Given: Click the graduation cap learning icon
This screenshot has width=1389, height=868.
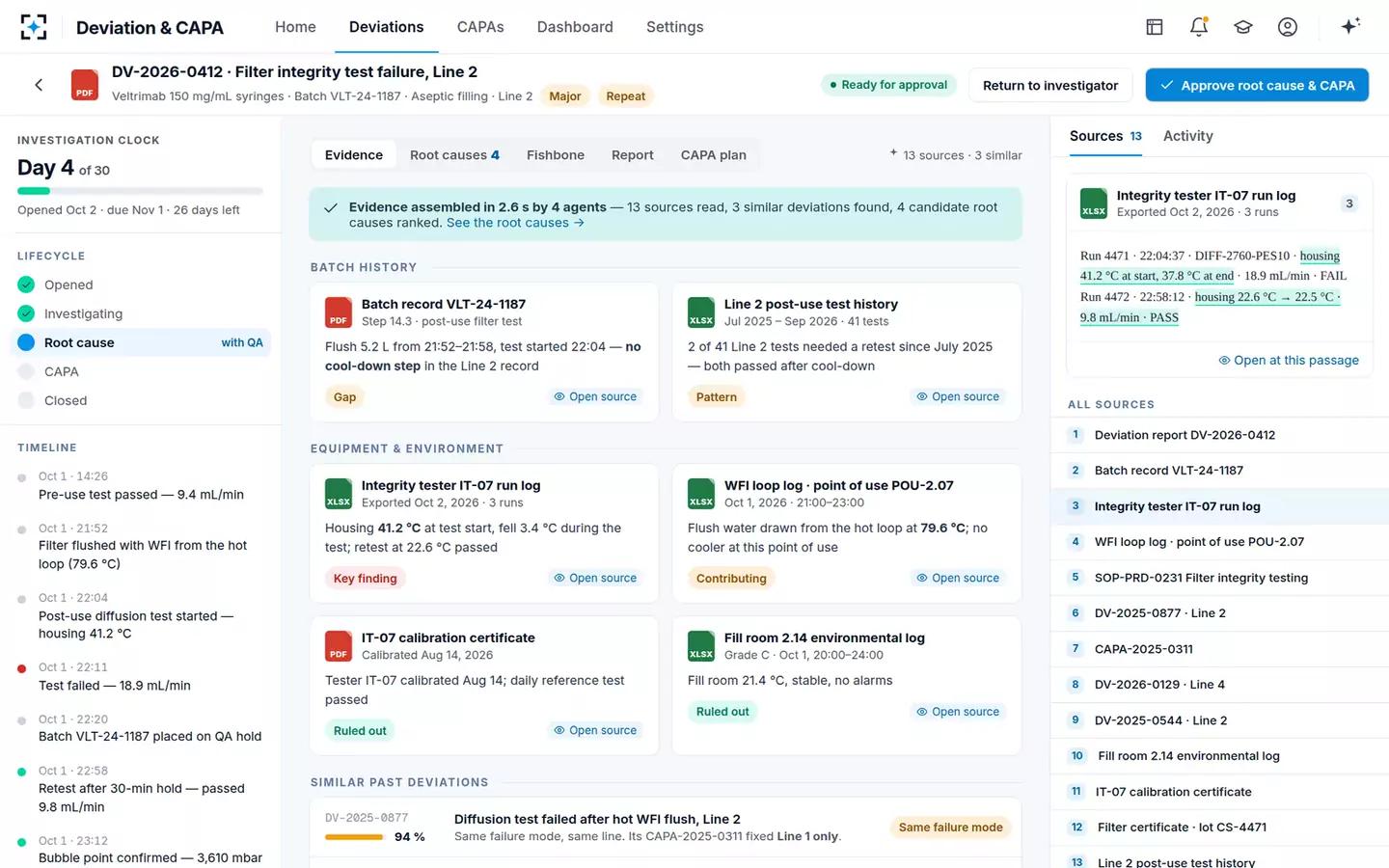Looking at the screenshot, I should click(1243, 27).
